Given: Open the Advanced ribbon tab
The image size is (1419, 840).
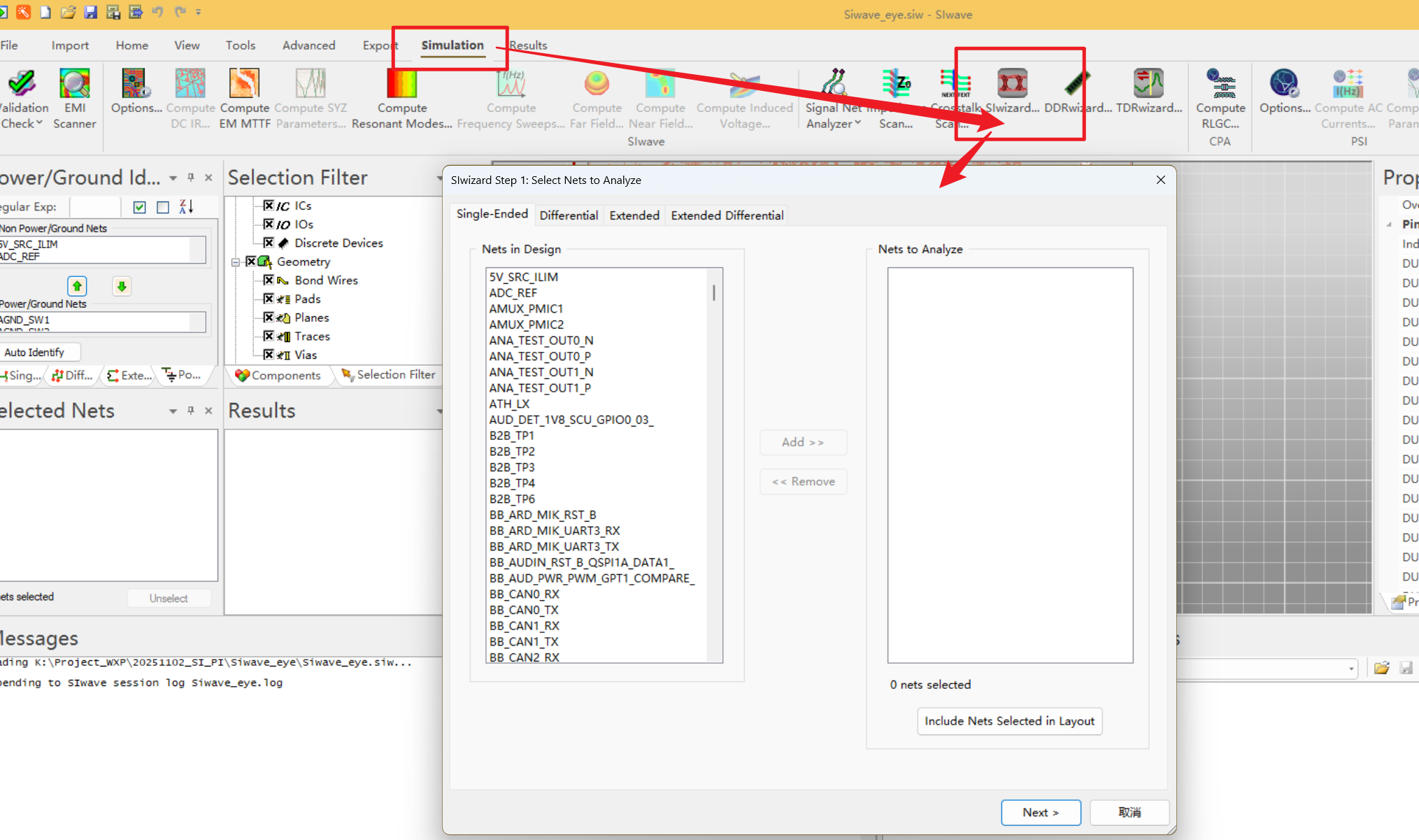Looking at the screenshot, I should coord(308,45).
